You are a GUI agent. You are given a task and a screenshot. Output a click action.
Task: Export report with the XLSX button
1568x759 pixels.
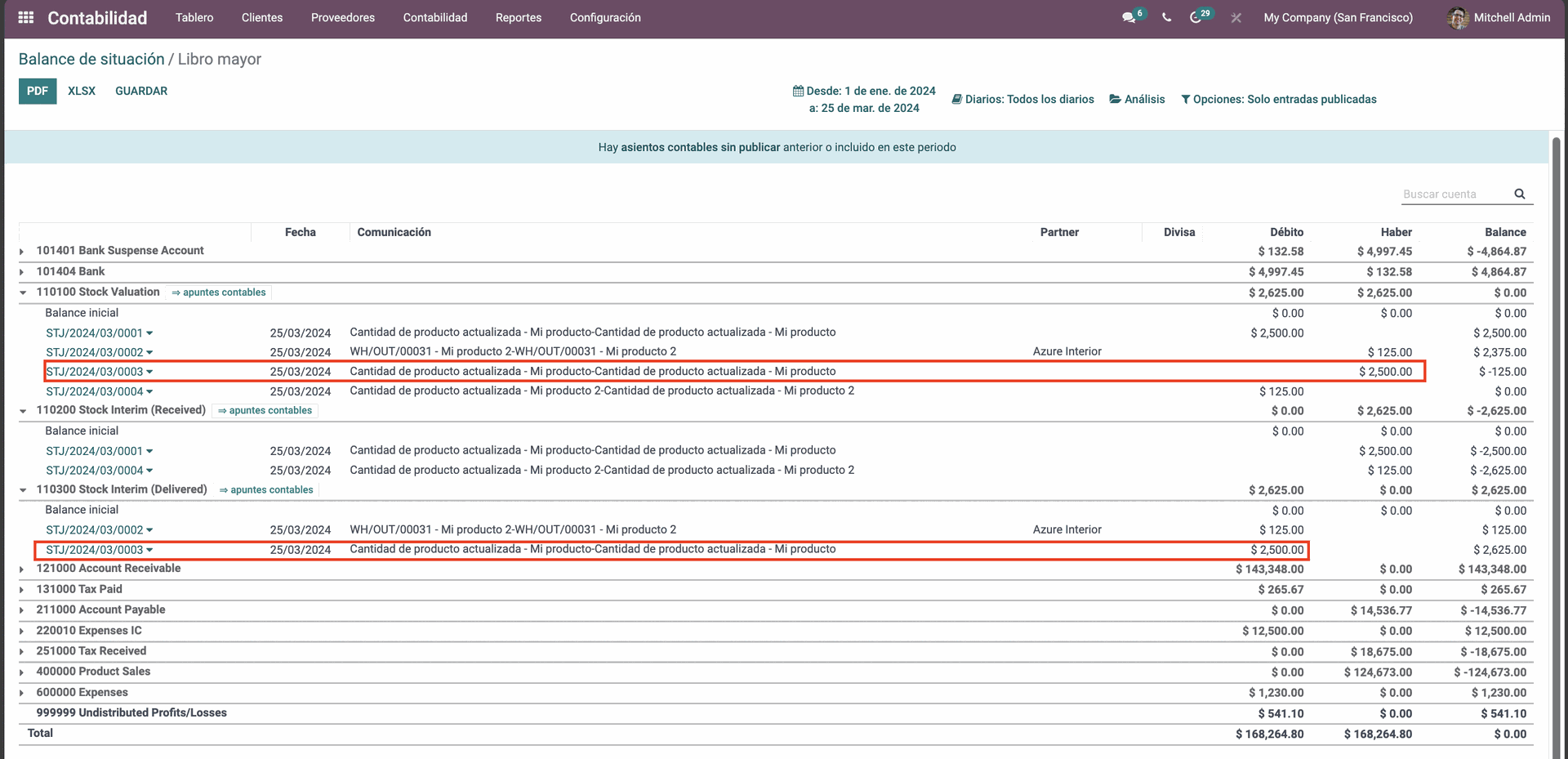pos(82,91)
